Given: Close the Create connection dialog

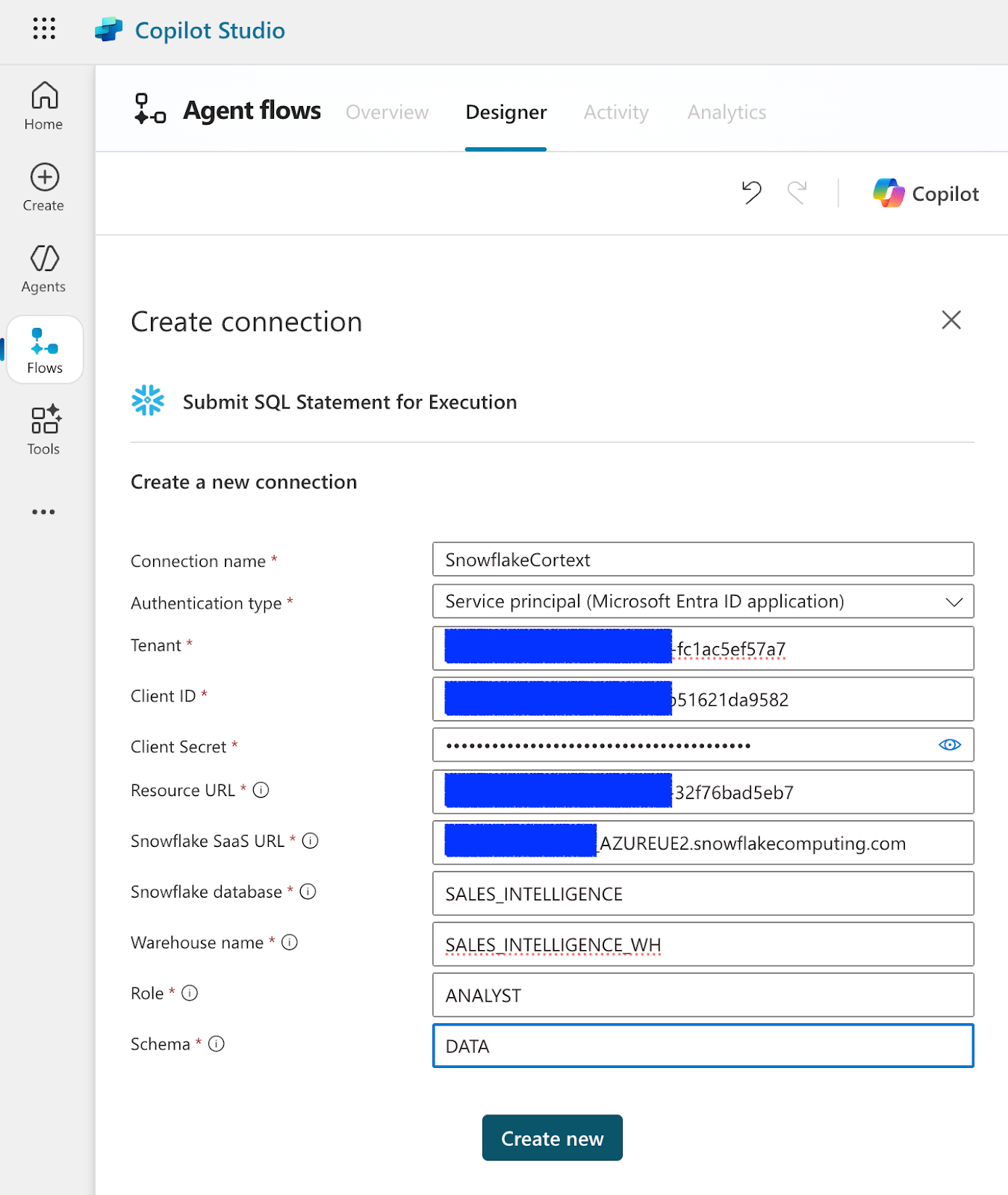Looking at the screenshot, I should pyautogui.click(x=951, y=320).
